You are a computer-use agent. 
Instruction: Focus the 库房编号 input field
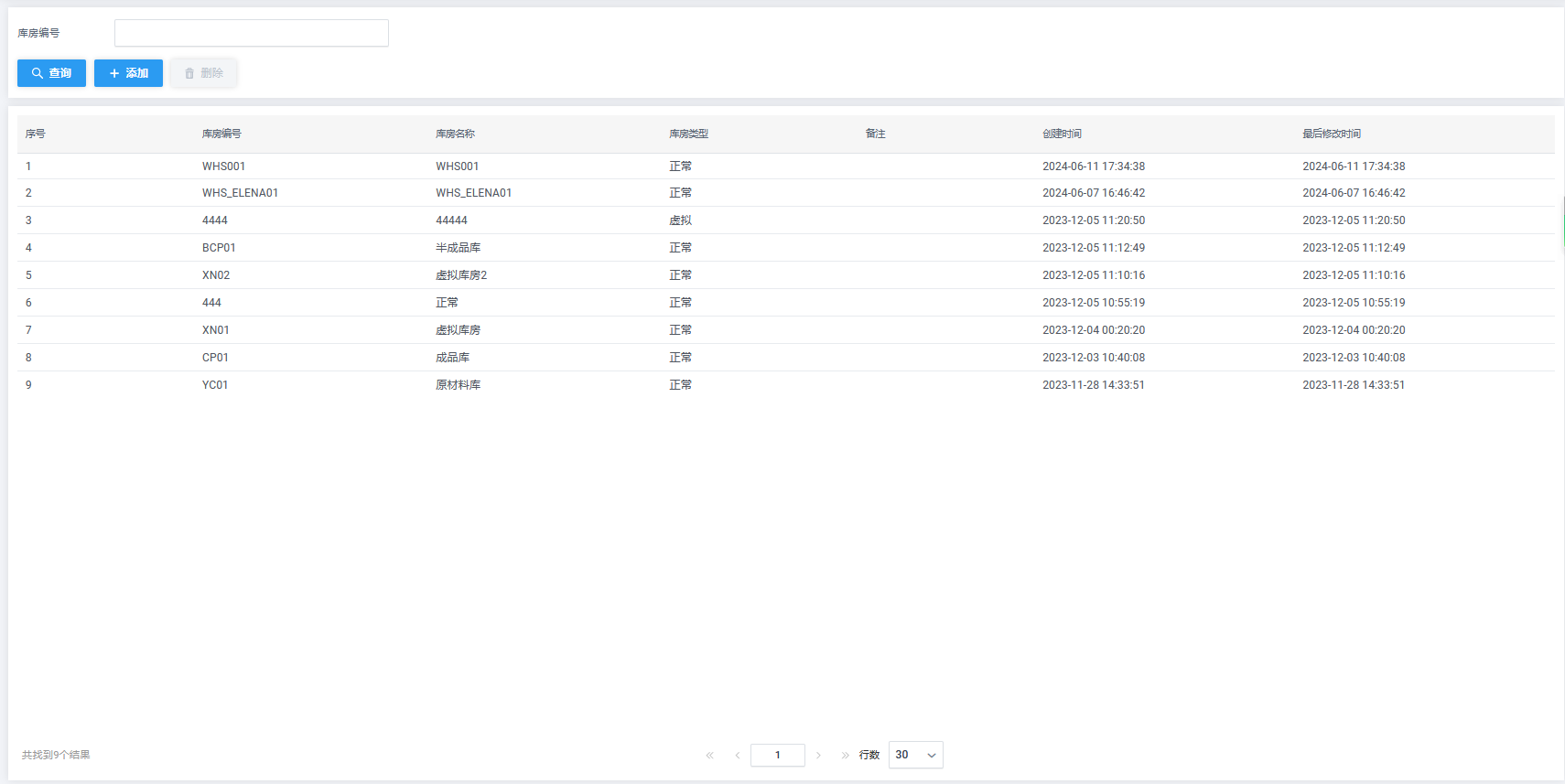[x=251, y=33]
